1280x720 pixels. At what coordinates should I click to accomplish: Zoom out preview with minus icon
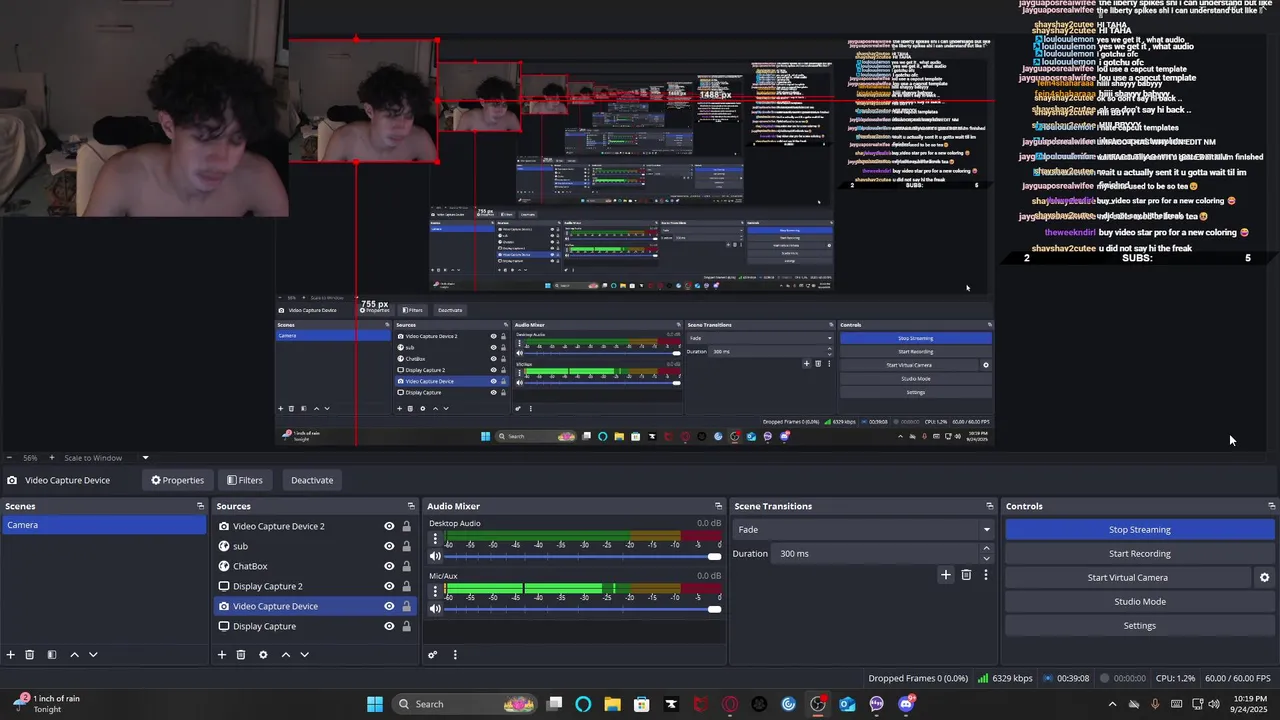click(9, 458)
